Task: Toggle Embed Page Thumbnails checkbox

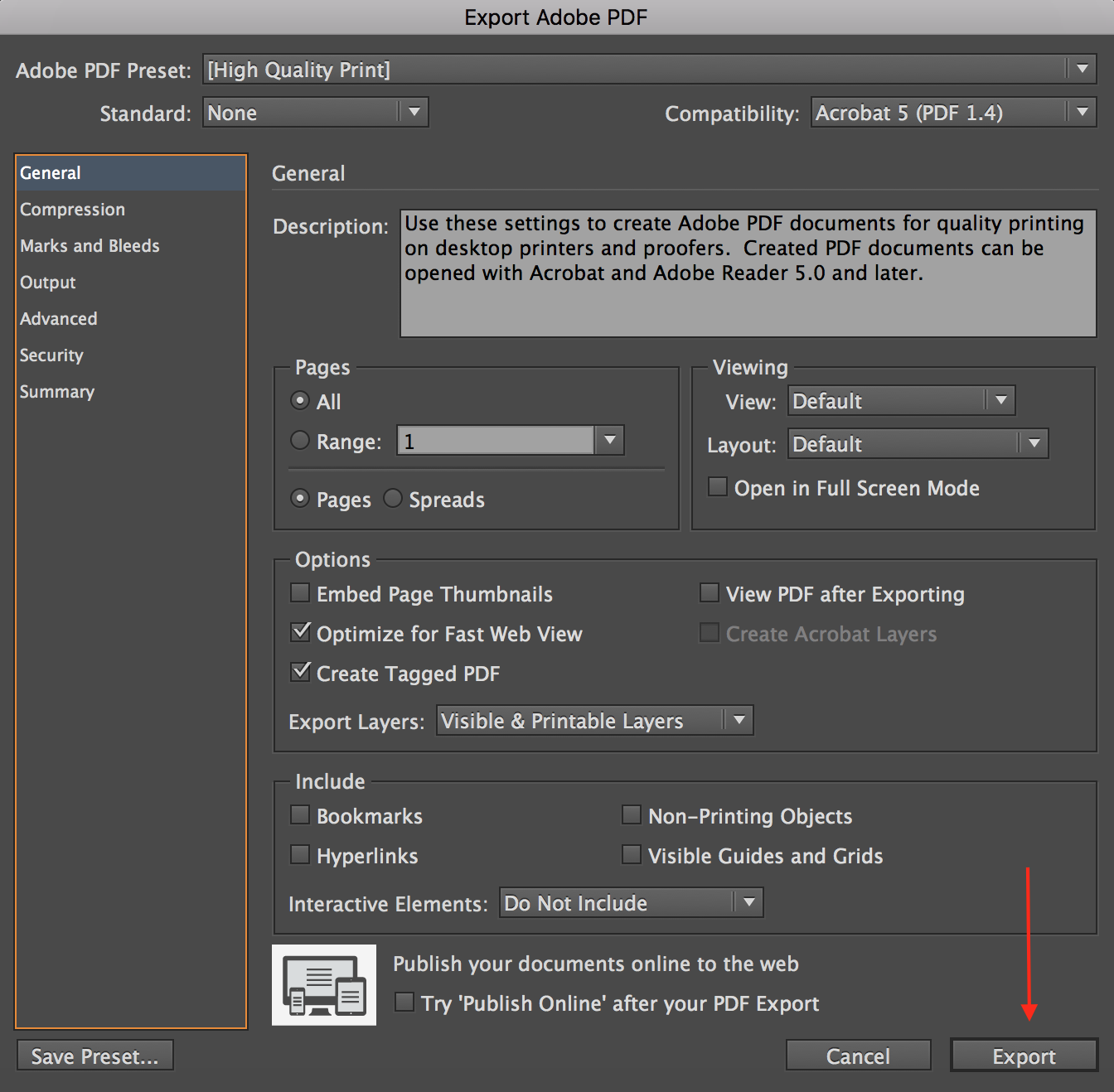Action: (300, 593)
